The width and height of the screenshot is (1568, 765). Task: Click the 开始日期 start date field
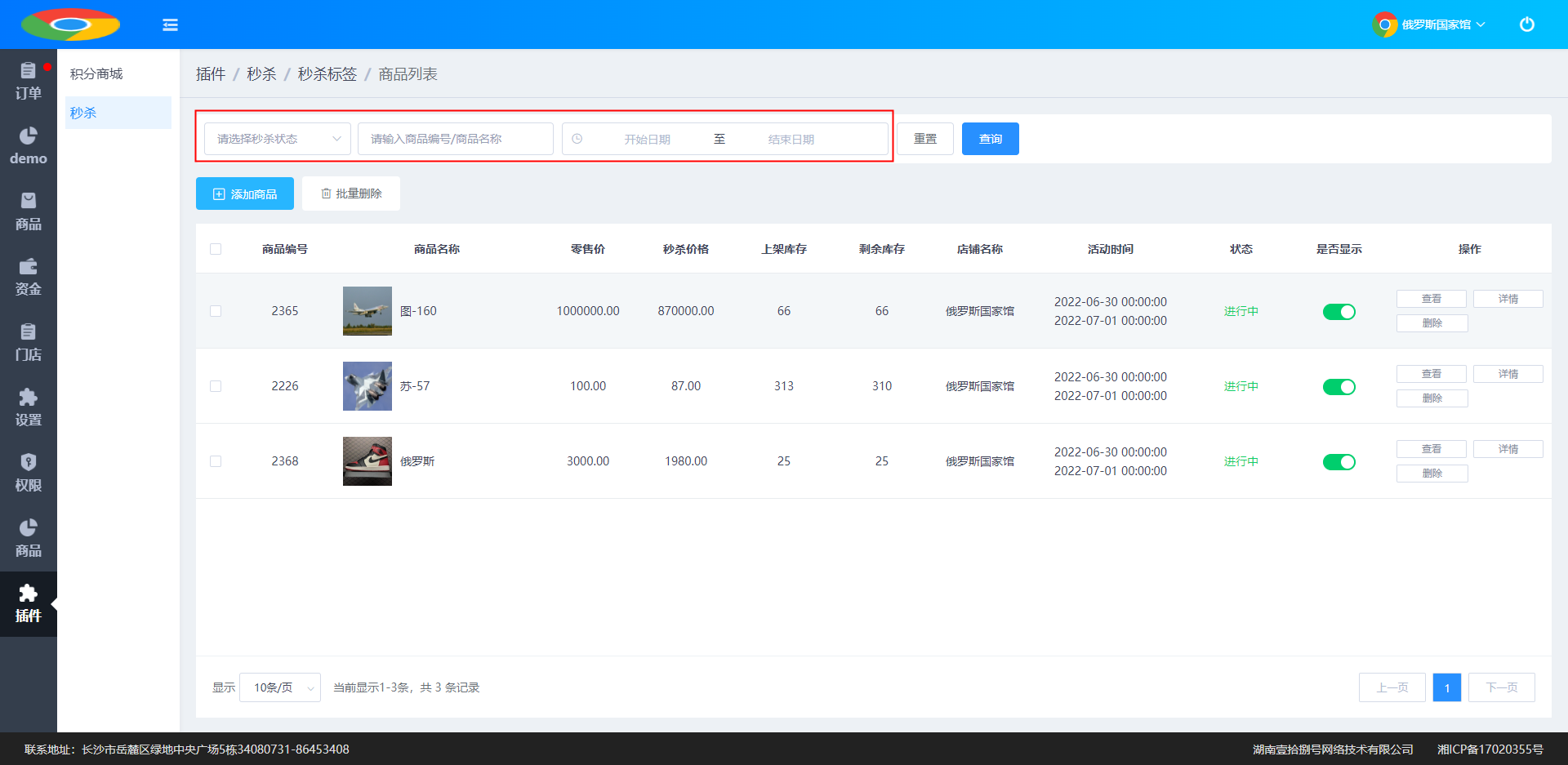[648, 140]
